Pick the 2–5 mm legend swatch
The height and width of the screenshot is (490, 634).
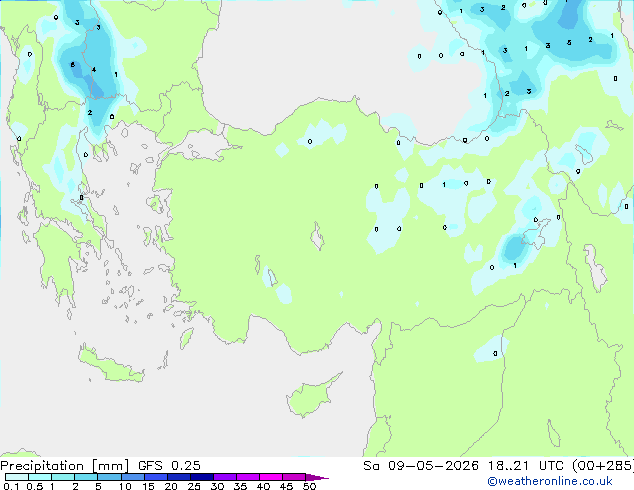tap(86, 477)
